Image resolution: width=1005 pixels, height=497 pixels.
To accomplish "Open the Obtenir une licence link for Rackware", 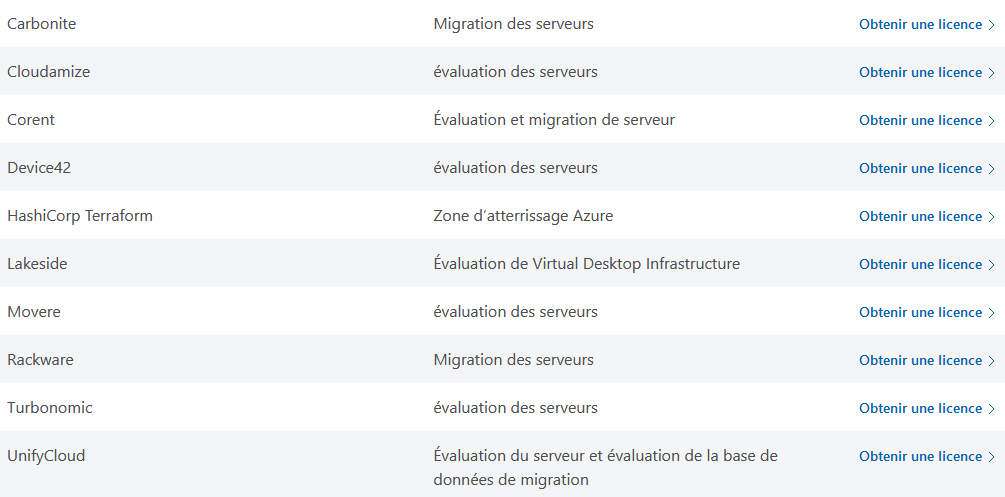I will [927, 360].
